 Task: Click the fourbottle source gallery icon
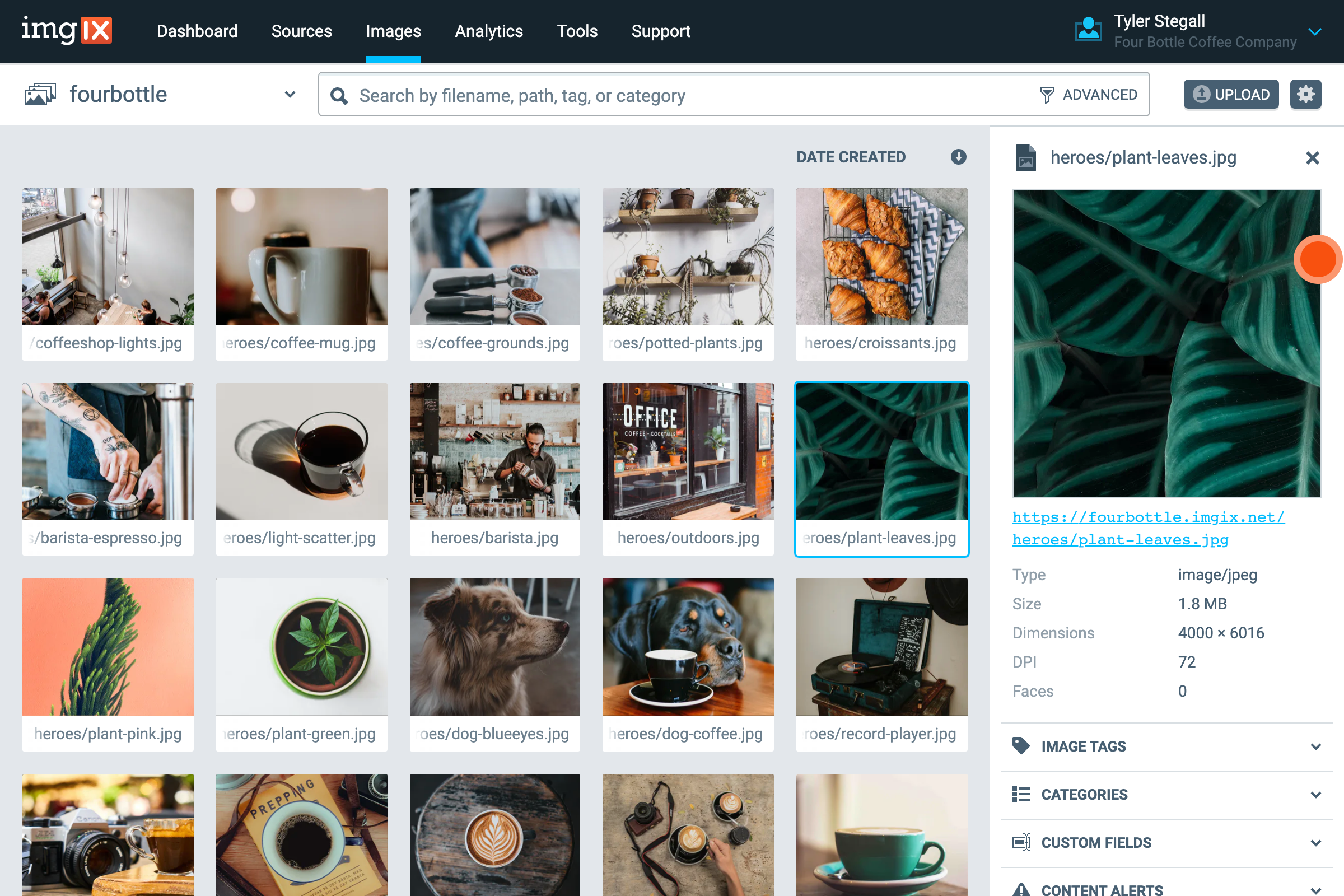[40, 94]
